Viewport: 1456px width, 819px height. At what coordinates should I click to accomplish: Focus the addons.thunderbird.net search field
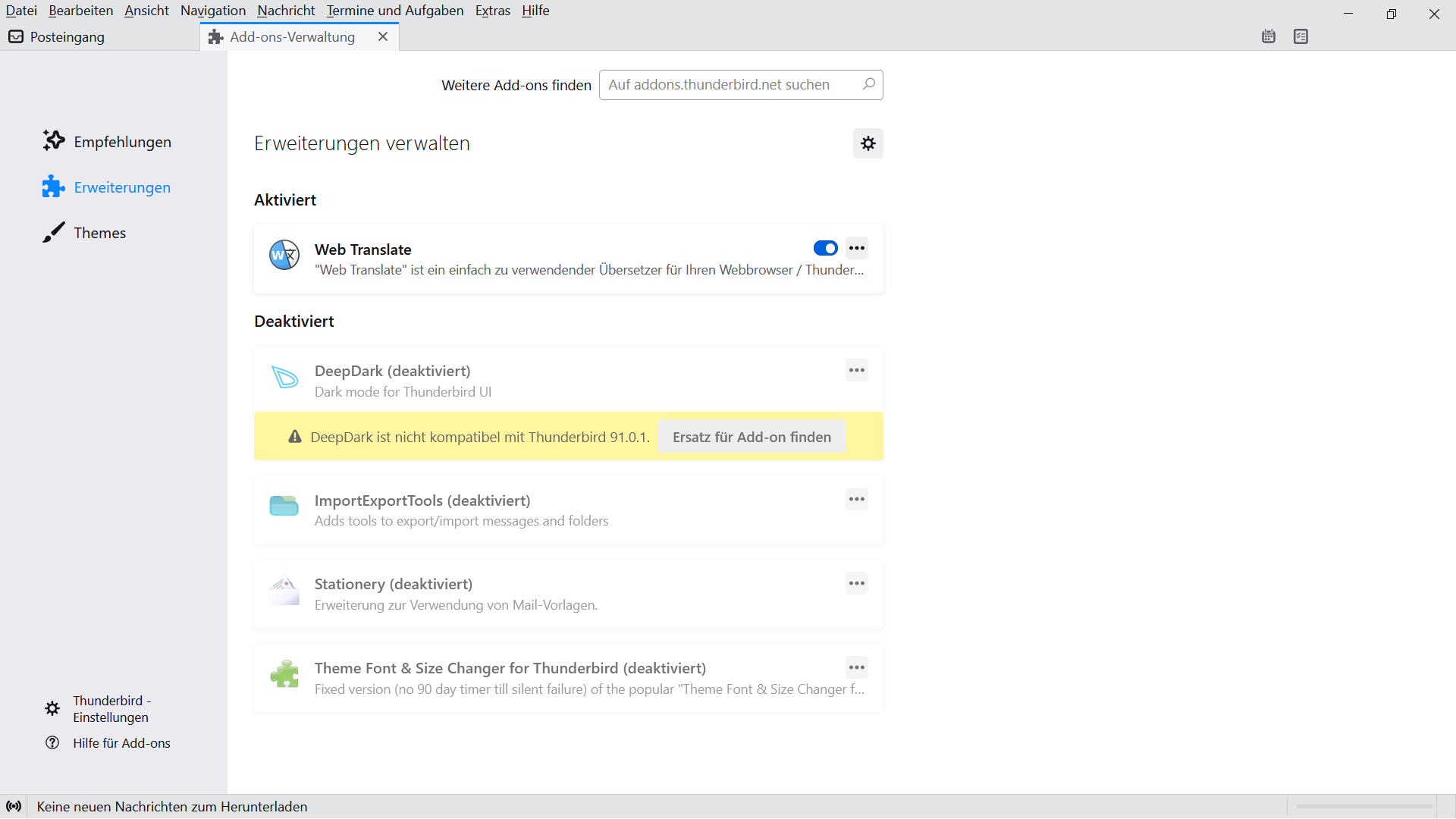[741, 85]
